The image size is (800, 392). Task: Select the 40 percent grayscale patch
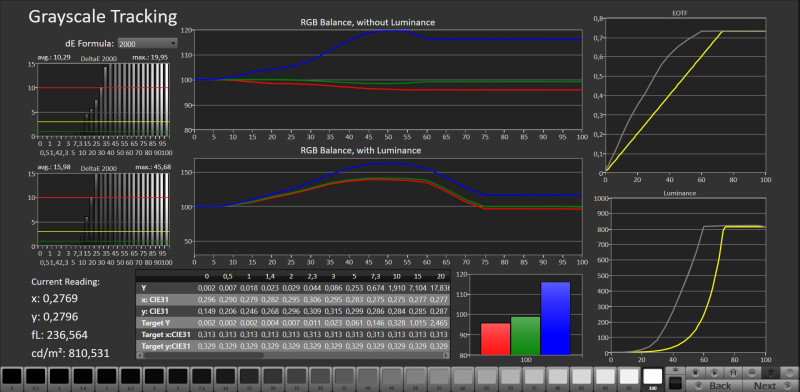tap(368, 379)
